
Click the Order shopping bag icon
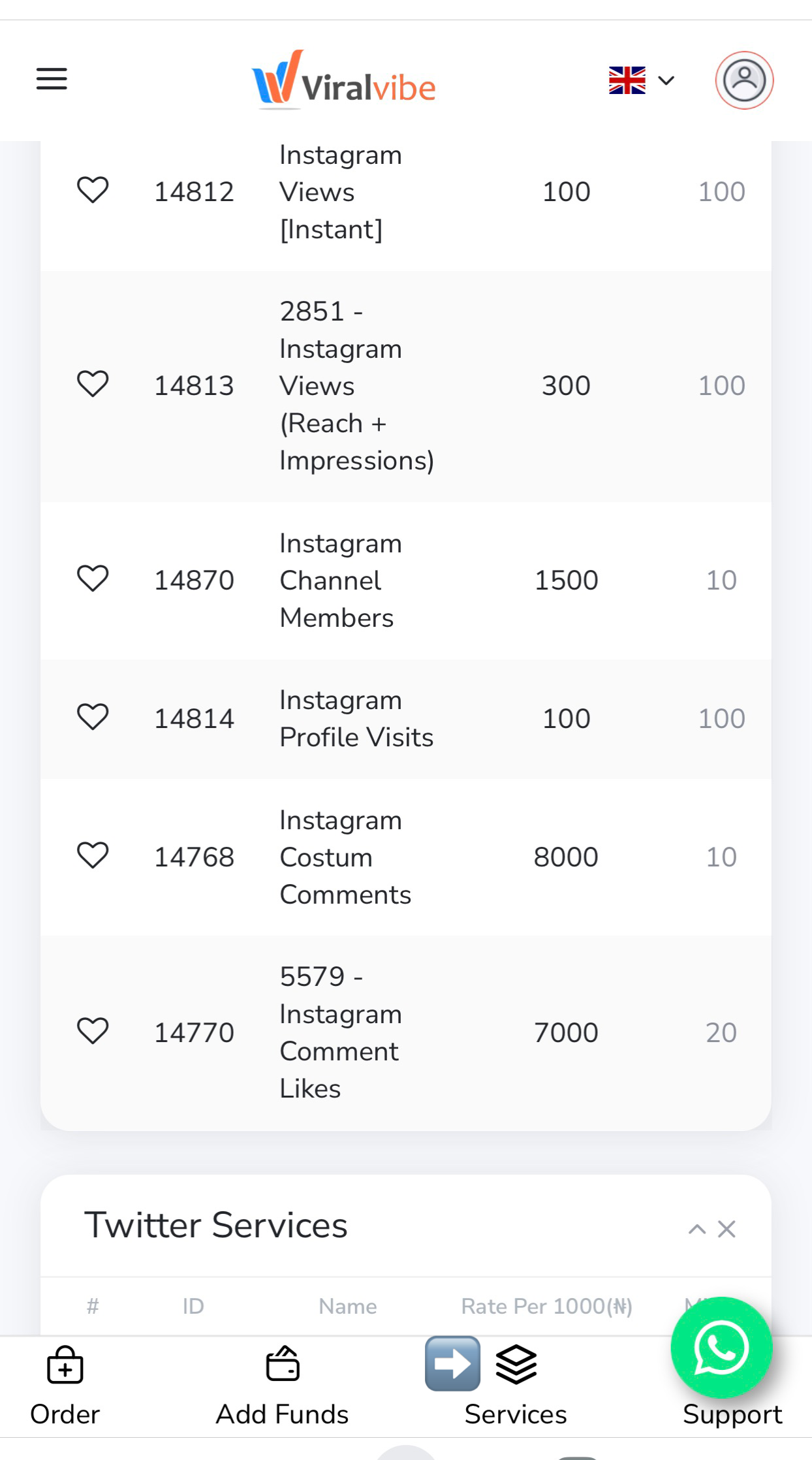tap(64, 1365)
